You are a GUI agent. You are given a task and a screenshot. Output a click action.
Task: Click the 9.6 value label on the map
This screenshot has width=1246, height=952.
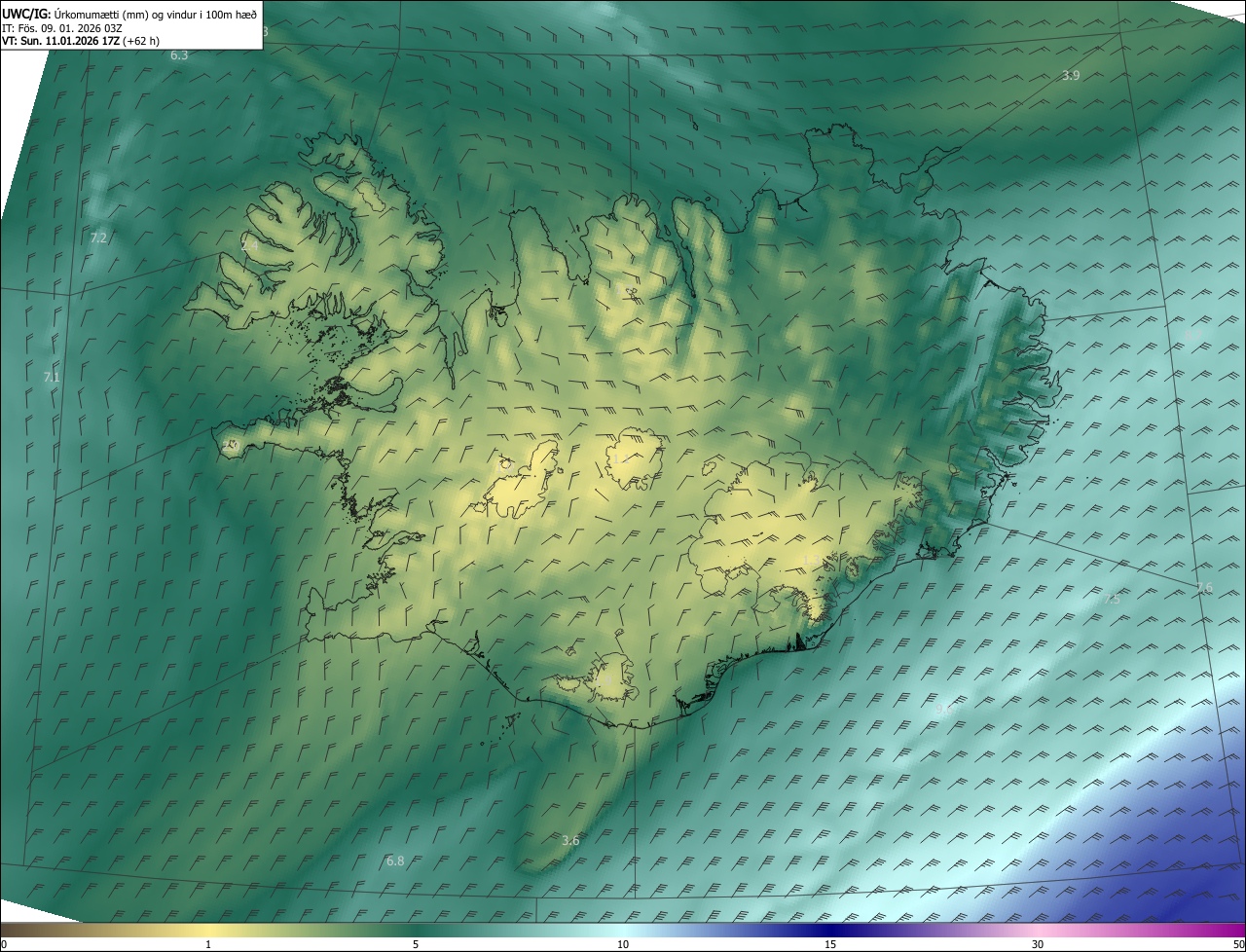click(x=942, y=710)
